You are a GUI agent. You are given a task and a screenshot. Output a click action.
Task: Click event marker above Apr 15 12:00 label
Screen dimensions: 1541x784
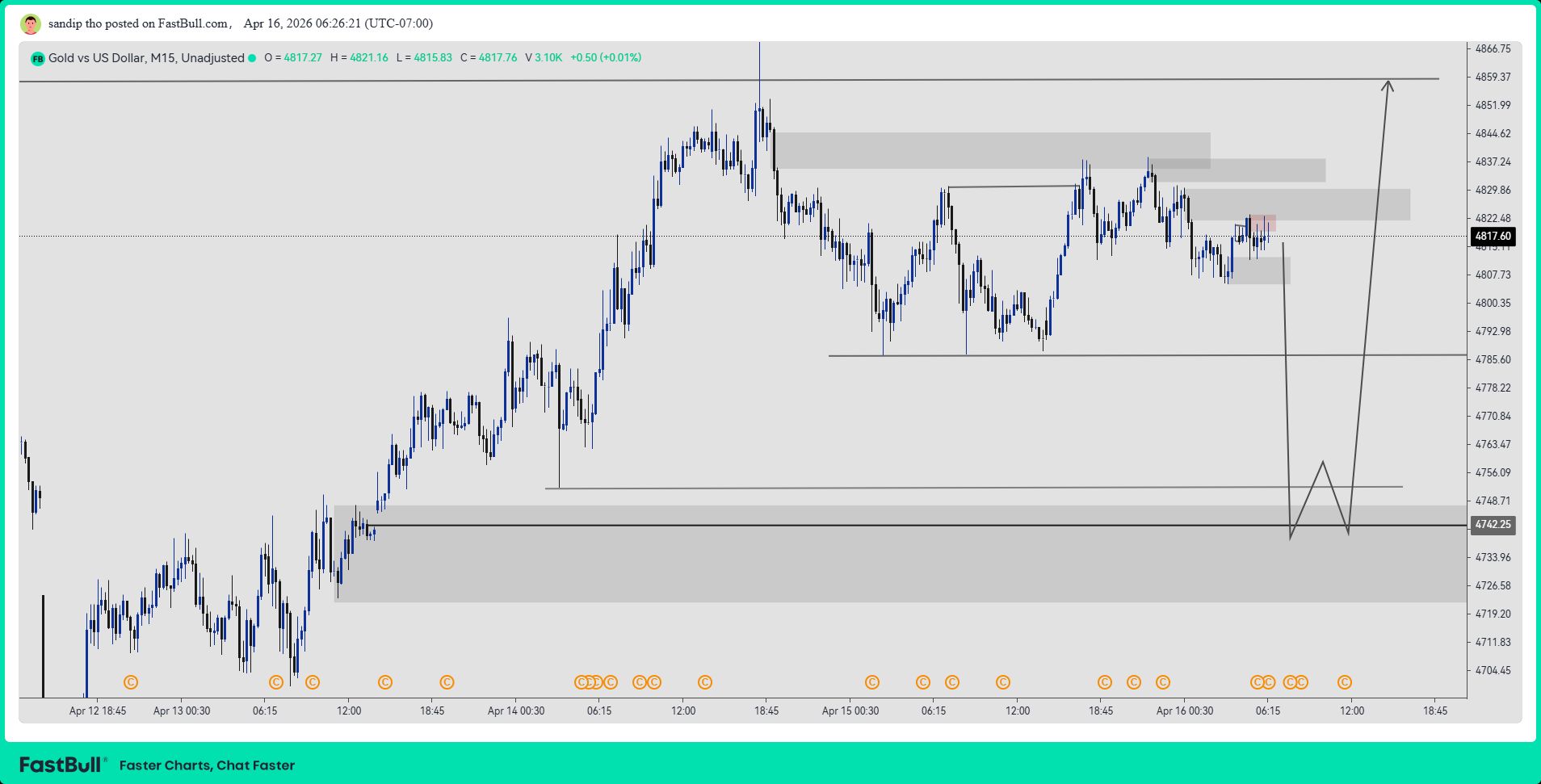pos(1003,682)
